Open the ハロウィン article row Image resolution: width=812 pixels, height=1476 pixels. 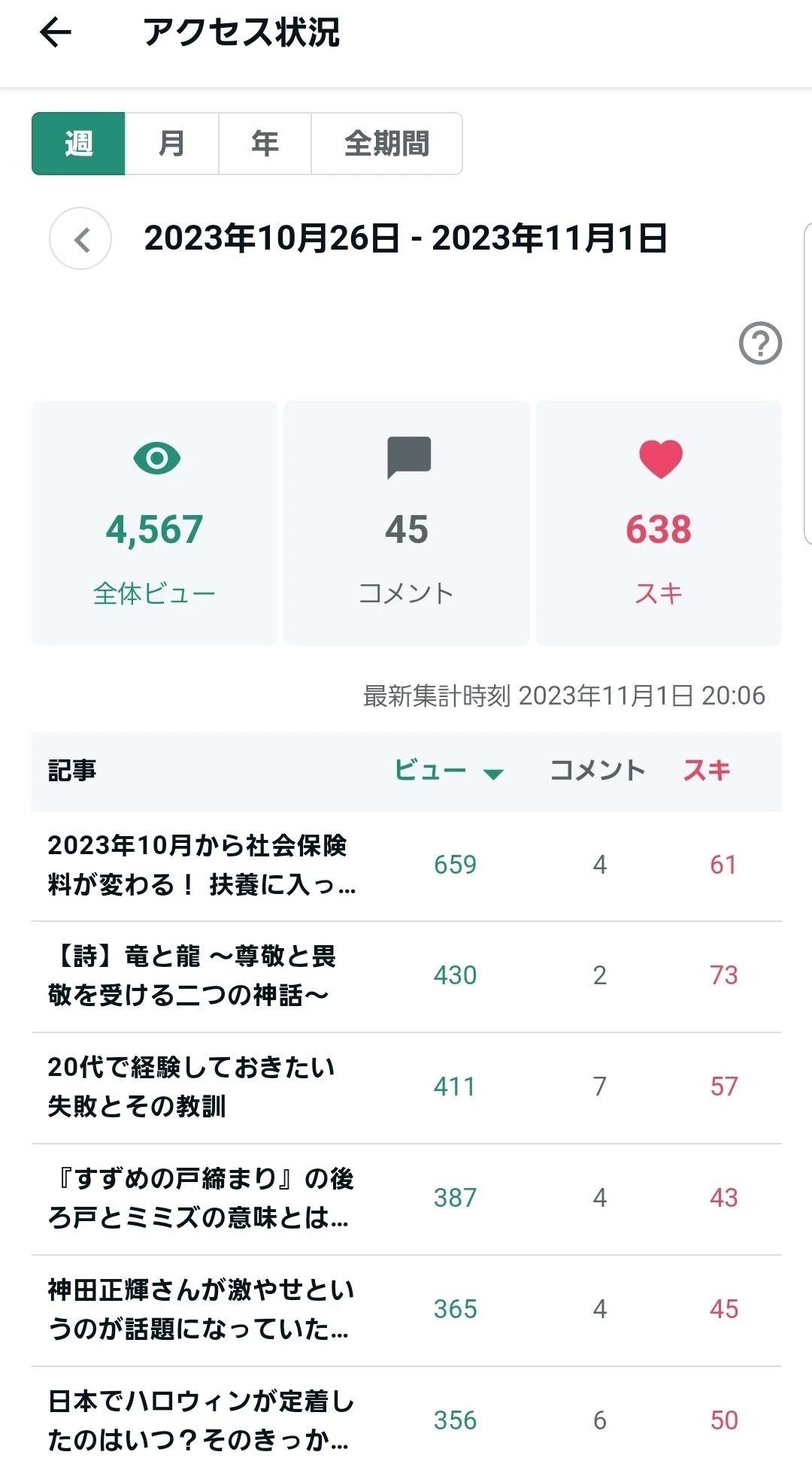pyautogui.click(x=407, y=1421)
